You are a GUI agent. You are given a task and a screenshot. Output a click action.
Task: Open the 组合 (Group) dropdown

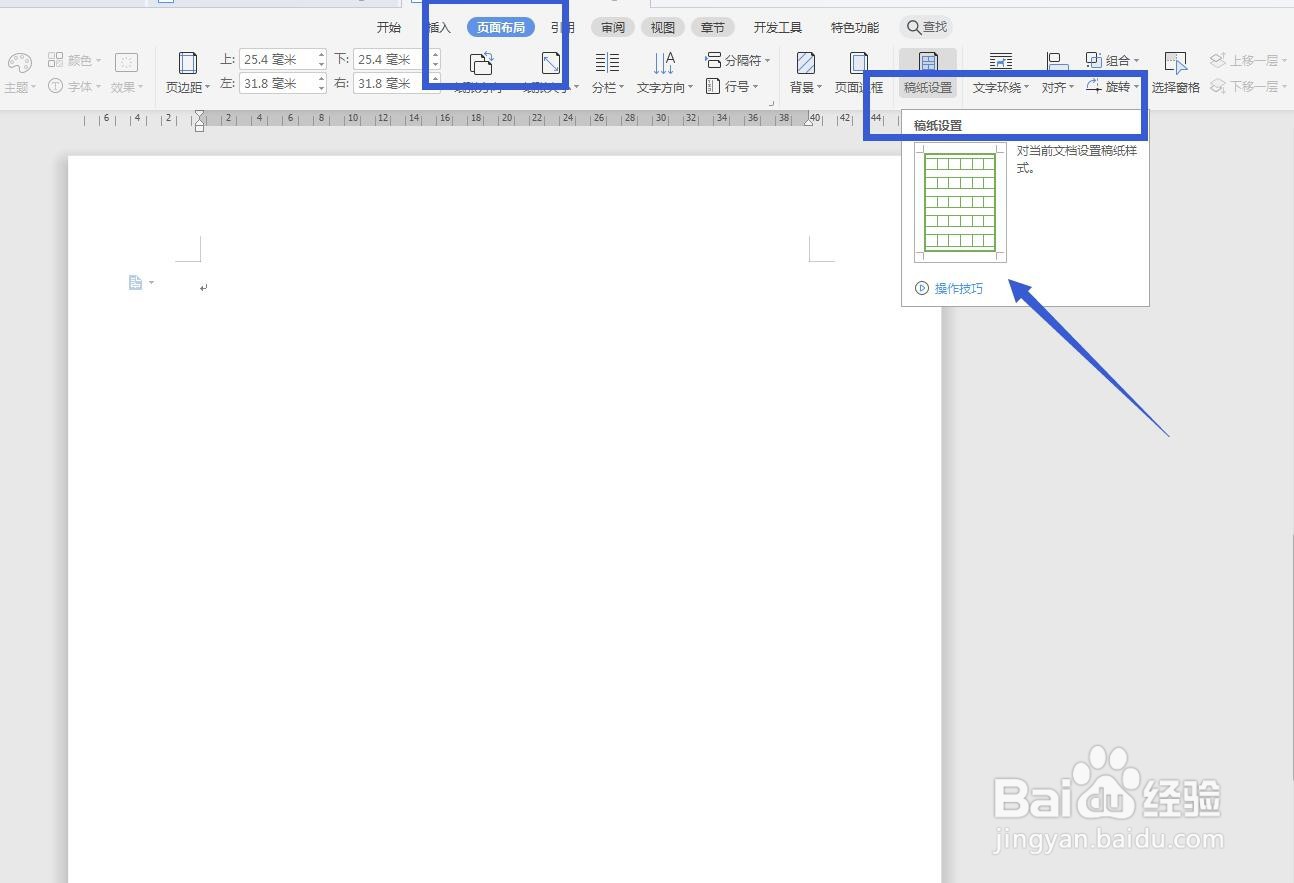pos(1112,61)
